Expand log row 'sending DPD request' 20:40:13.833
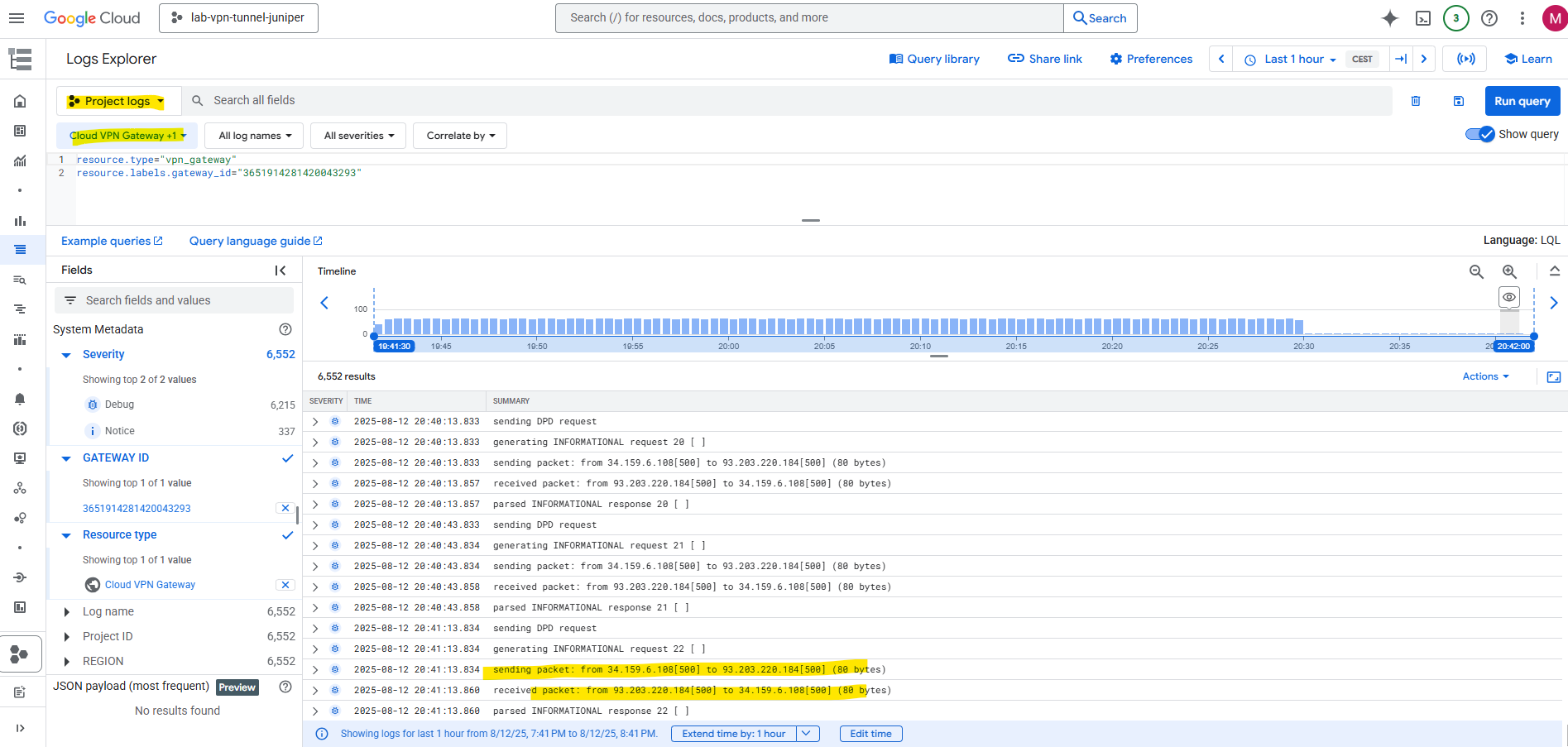The height and width of the screenshot is (747, 1568). 315,422
